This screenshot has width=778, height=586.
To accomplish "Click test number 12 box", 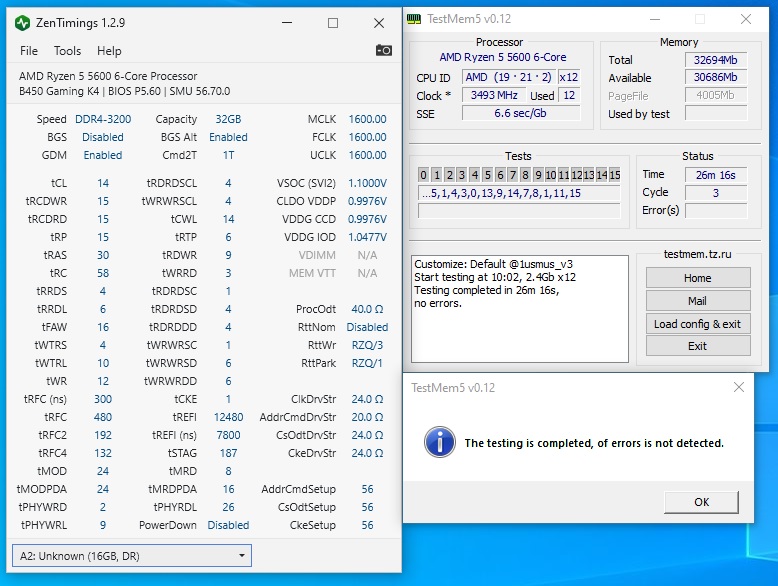I will point(576,175).
